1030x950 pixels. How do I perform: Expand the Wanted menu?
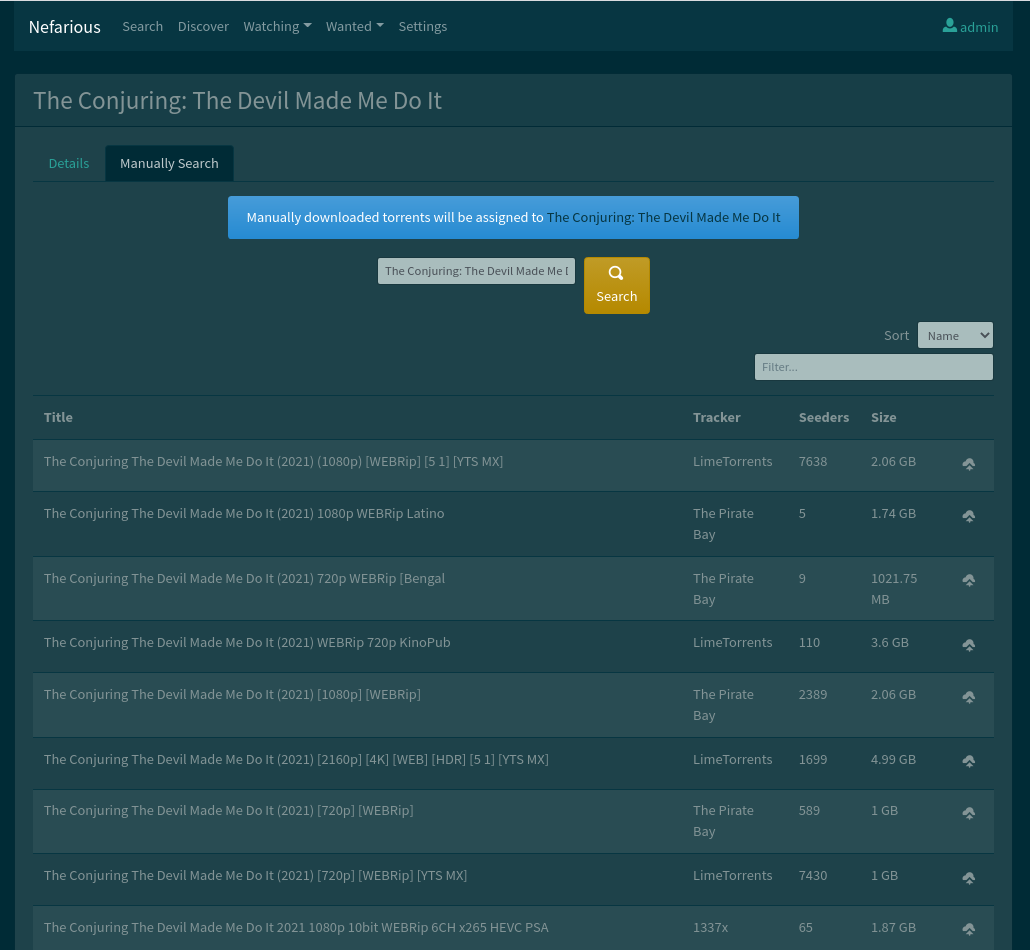(355, 26)
